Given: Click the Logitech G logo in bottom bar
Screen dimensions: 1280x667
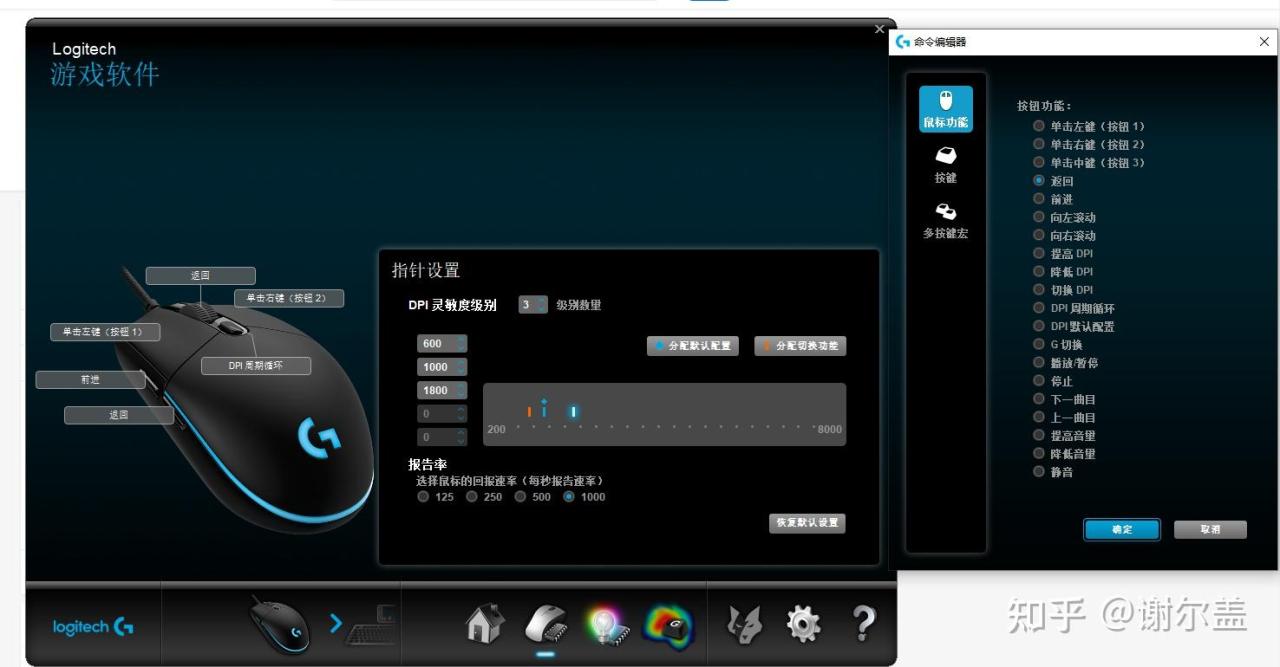Looking at the screenshot, I should click(93, 627).
